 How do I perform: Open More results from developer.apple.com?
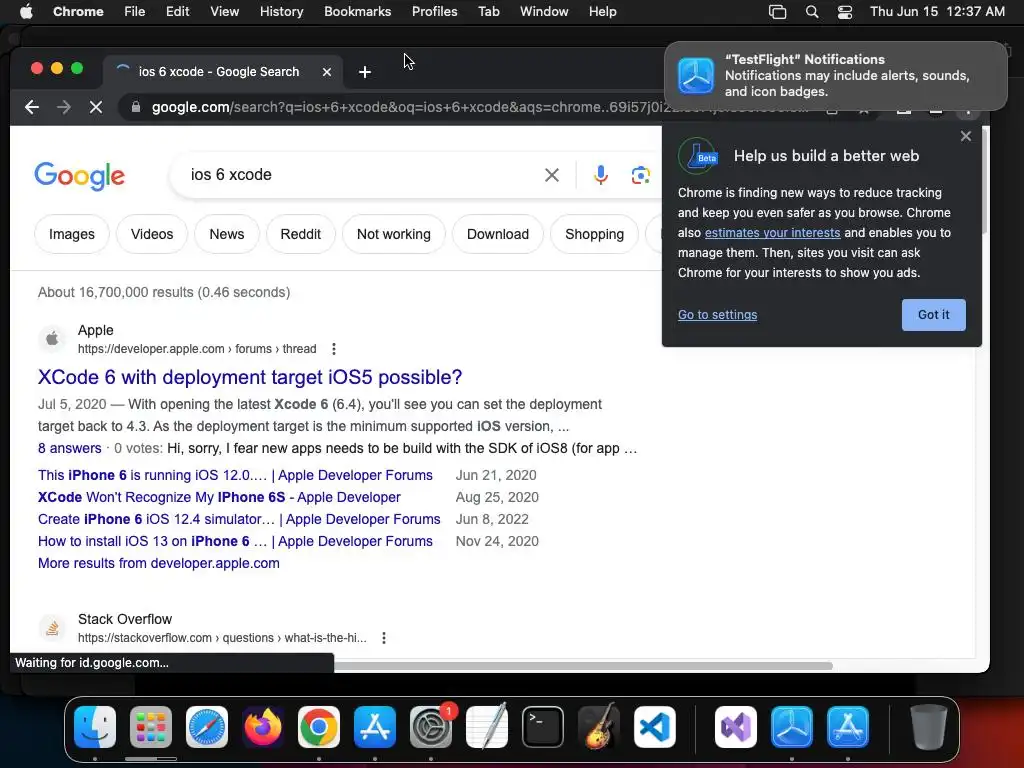click(159, 563)
